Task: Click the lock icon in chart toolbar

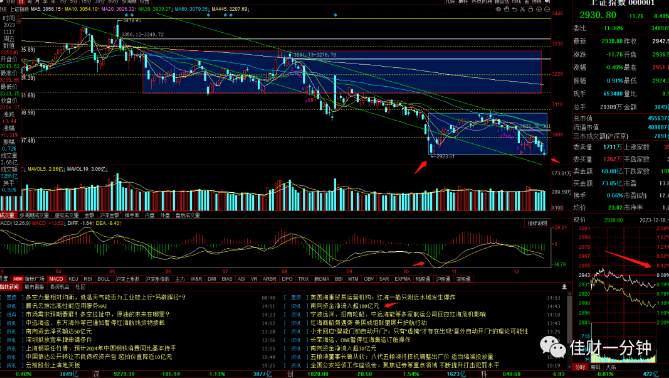Action: pos(531,9)
